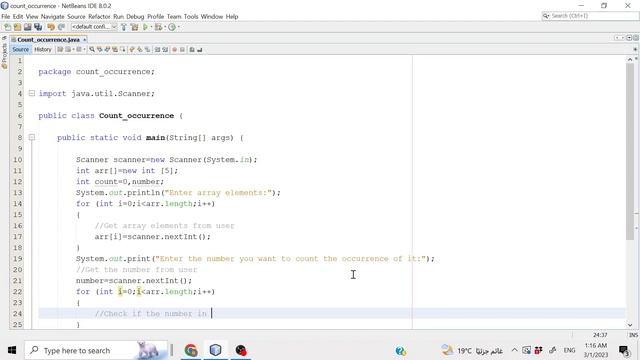
Task: Close the Count_occurrence.java tab
Action: click(84, 40)
